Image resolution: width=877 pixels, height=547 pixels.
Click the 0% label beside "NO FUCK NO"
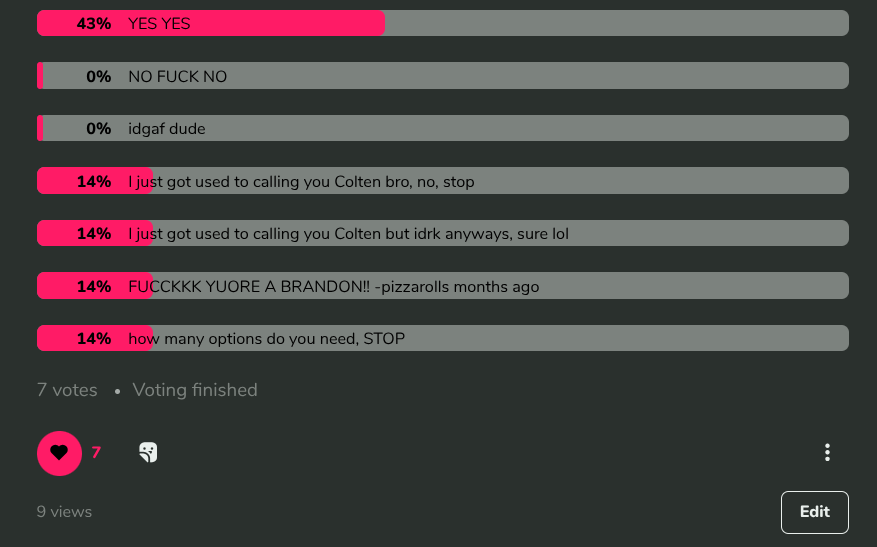click(x=98, y=76)
